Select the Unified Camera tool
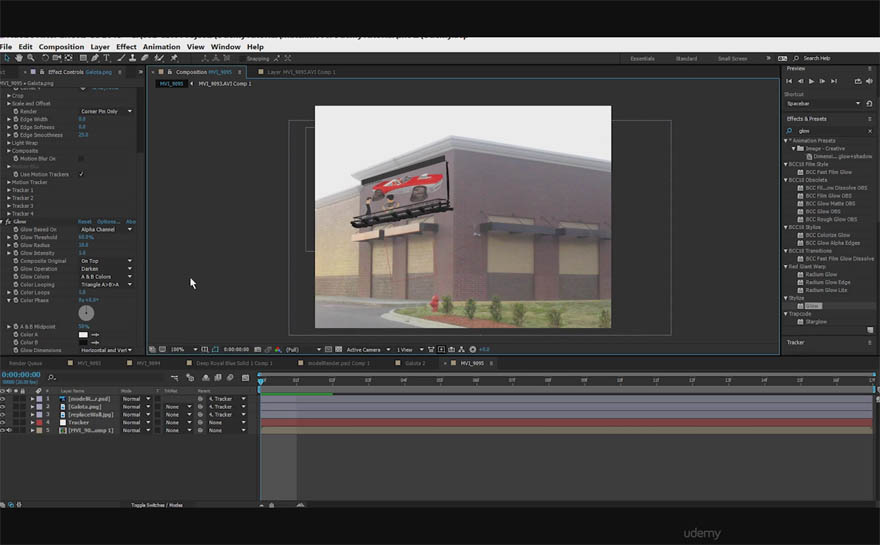The image size is (880, 545). tap(57, 58)
